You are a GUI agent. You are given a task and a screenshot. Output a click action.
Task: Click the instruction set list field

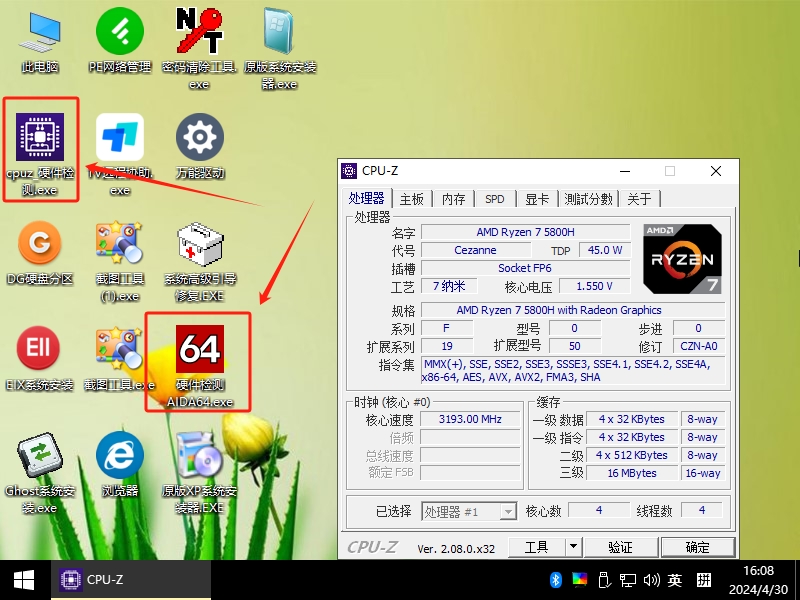[x=573, y=370]
